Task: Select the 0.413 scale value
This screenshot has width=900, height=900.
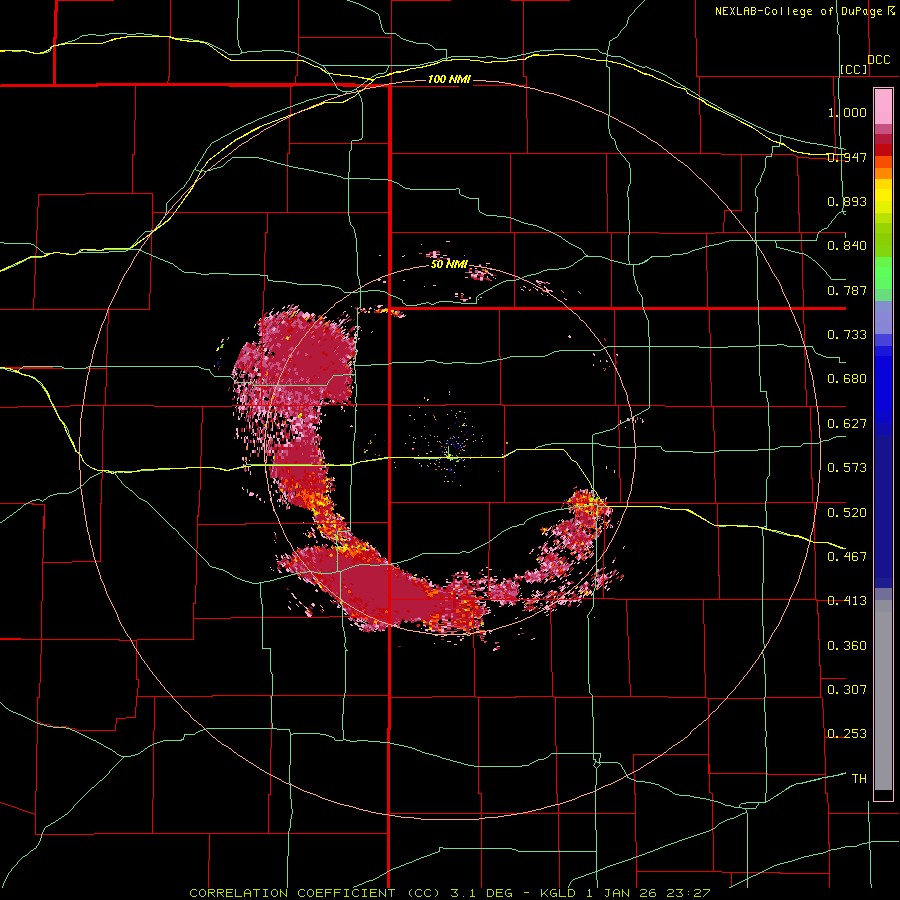Action: (x=847, y=601)
